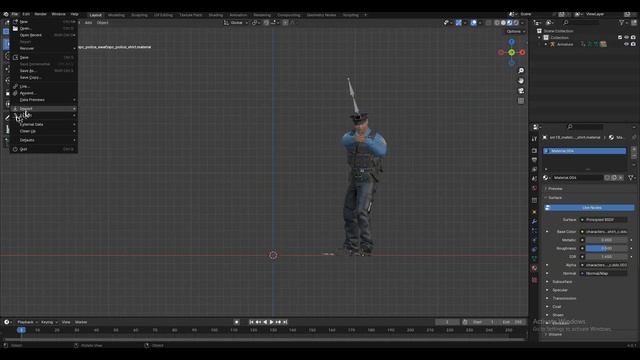Open the Global transform orientation dropdown

(x=236, y=23)
